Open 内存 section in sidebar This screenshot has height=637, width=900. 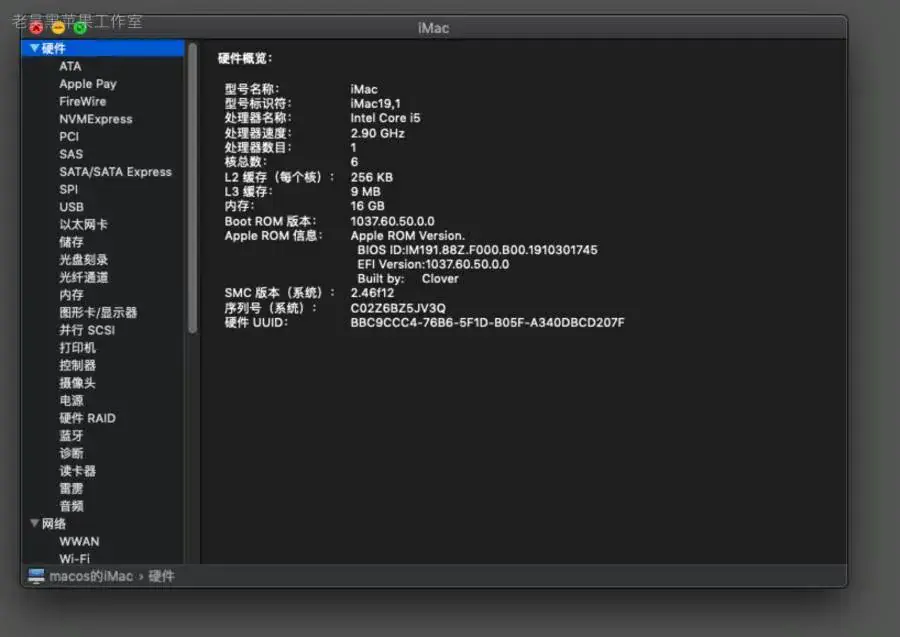pos(71,295)
